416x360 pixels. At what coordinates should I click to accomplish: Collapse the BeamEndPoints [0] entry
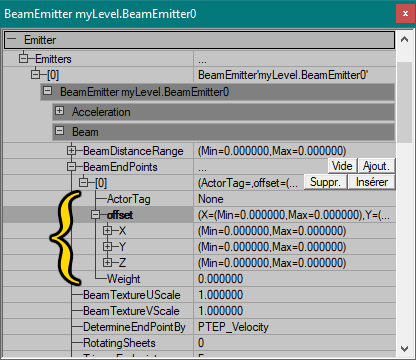click(83, 183)
